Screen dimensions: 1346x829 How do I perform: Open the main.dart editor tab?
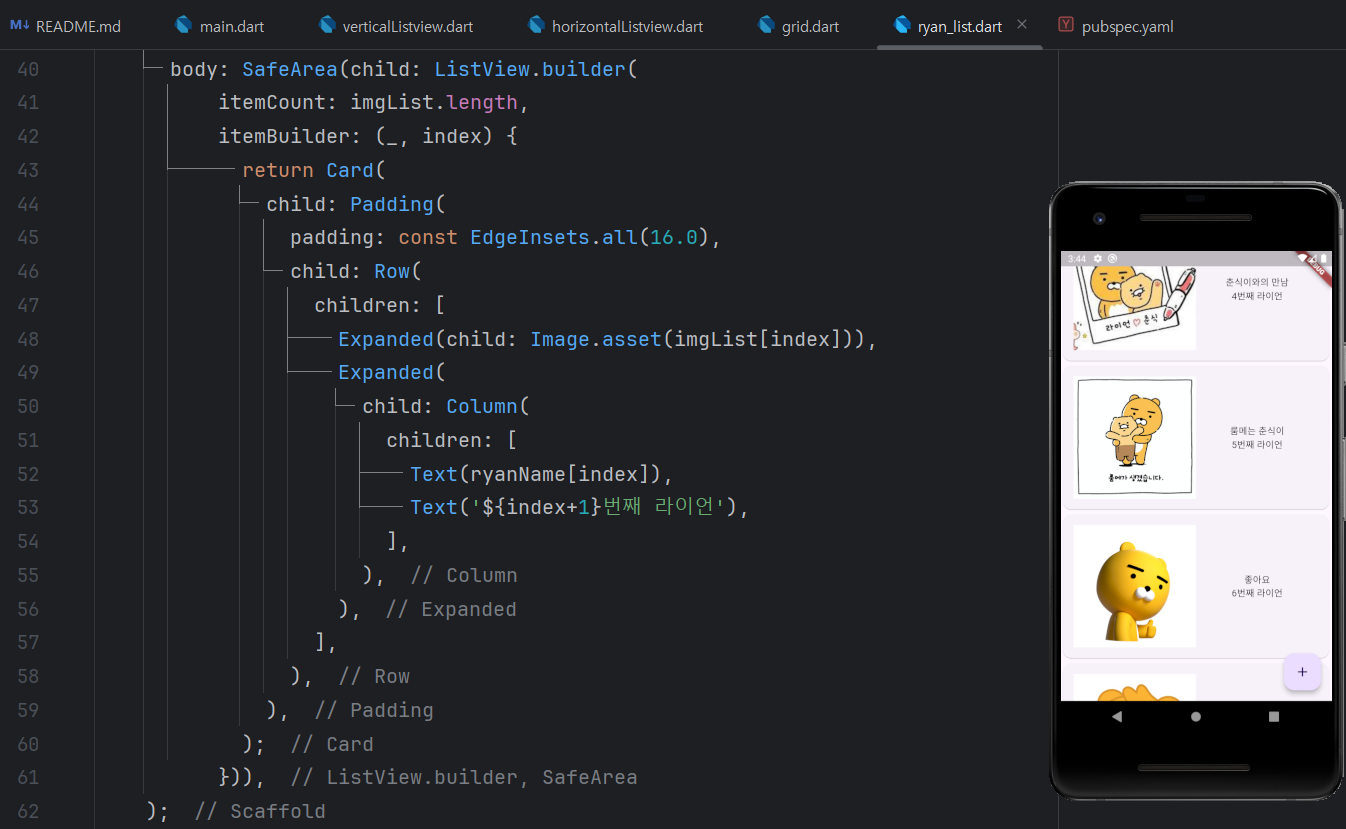pos(219,26)
